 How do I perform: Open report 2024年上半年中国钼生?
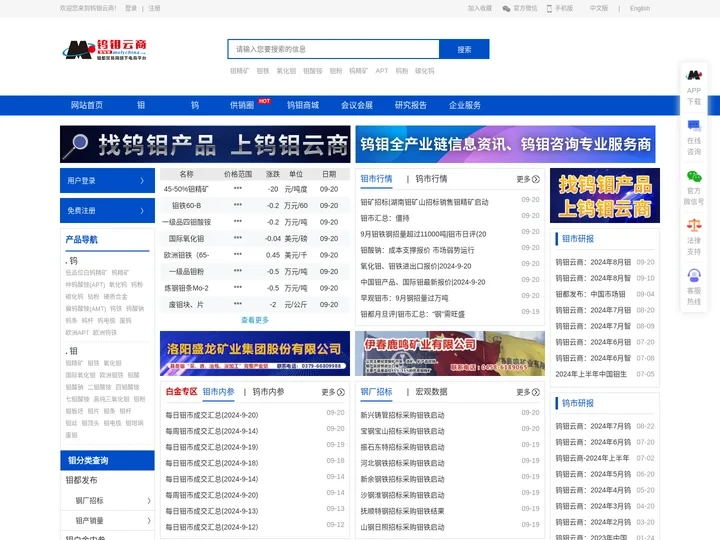[591, 374]
